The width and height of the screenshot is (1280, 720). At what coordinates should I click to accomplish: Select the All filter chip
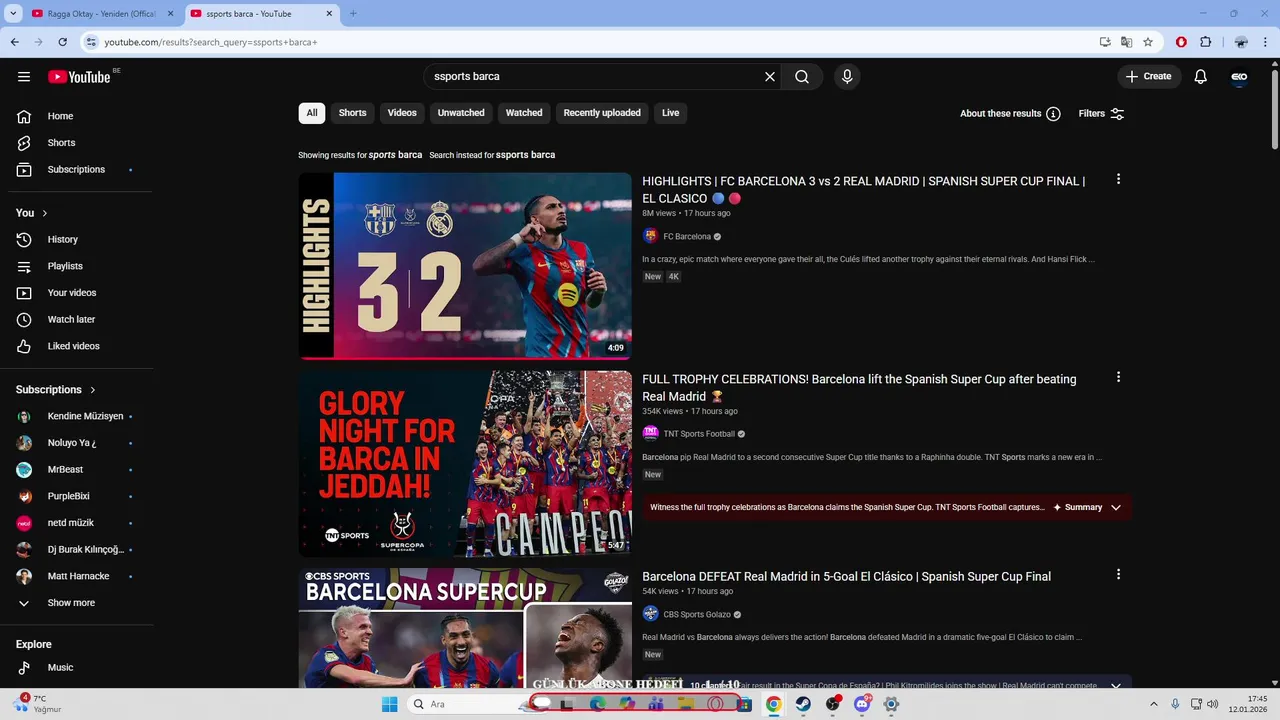[312, 113]
